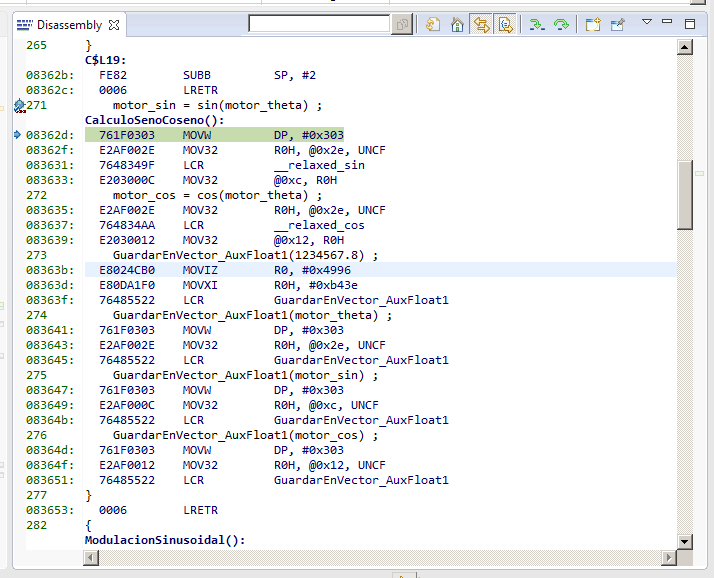
Task: Click the '__relaxed_cos' call target
Action: pos(319,225)
